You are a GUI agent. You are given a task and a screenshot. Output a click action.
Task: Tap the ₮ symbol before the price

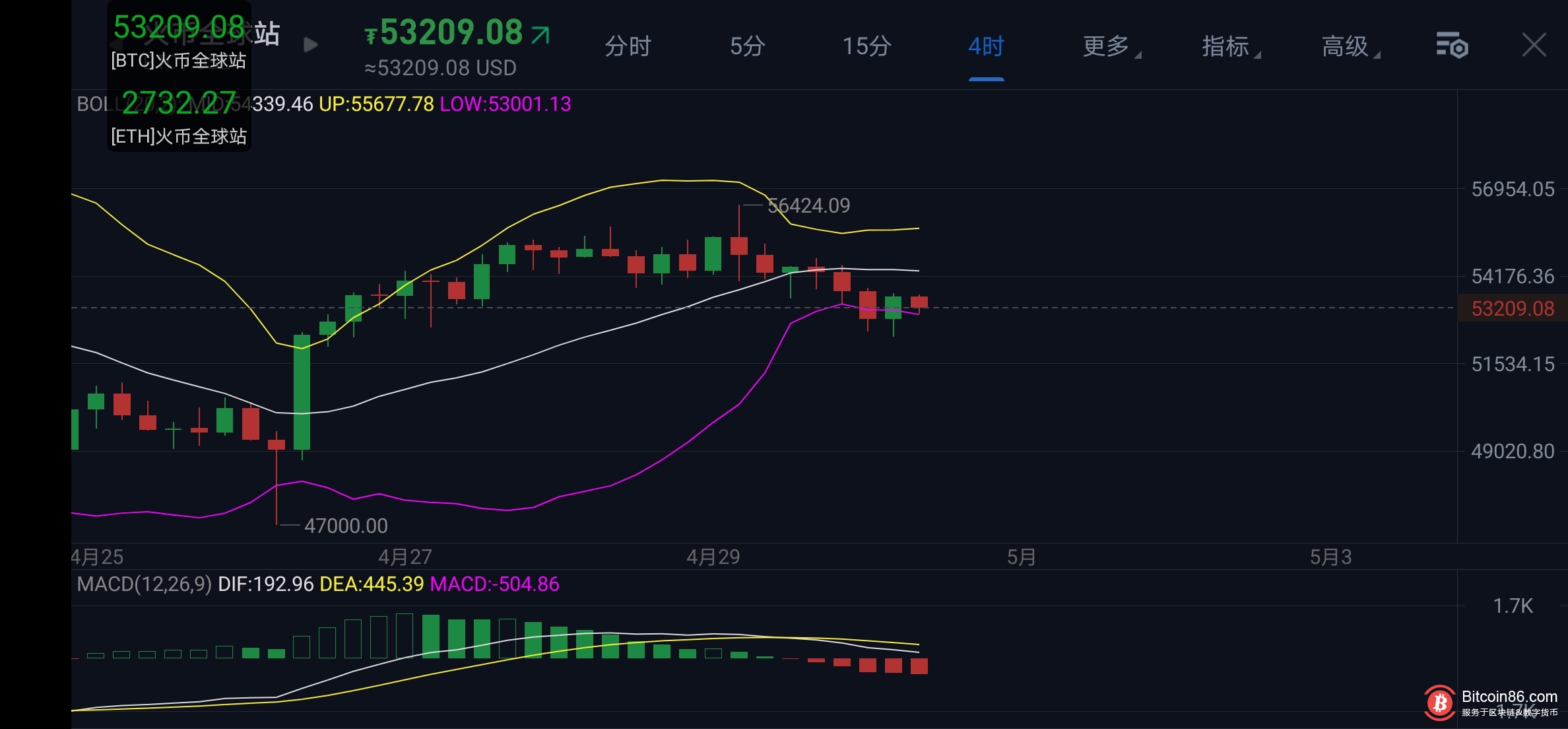pyautogui.click(x=371, y=36)
